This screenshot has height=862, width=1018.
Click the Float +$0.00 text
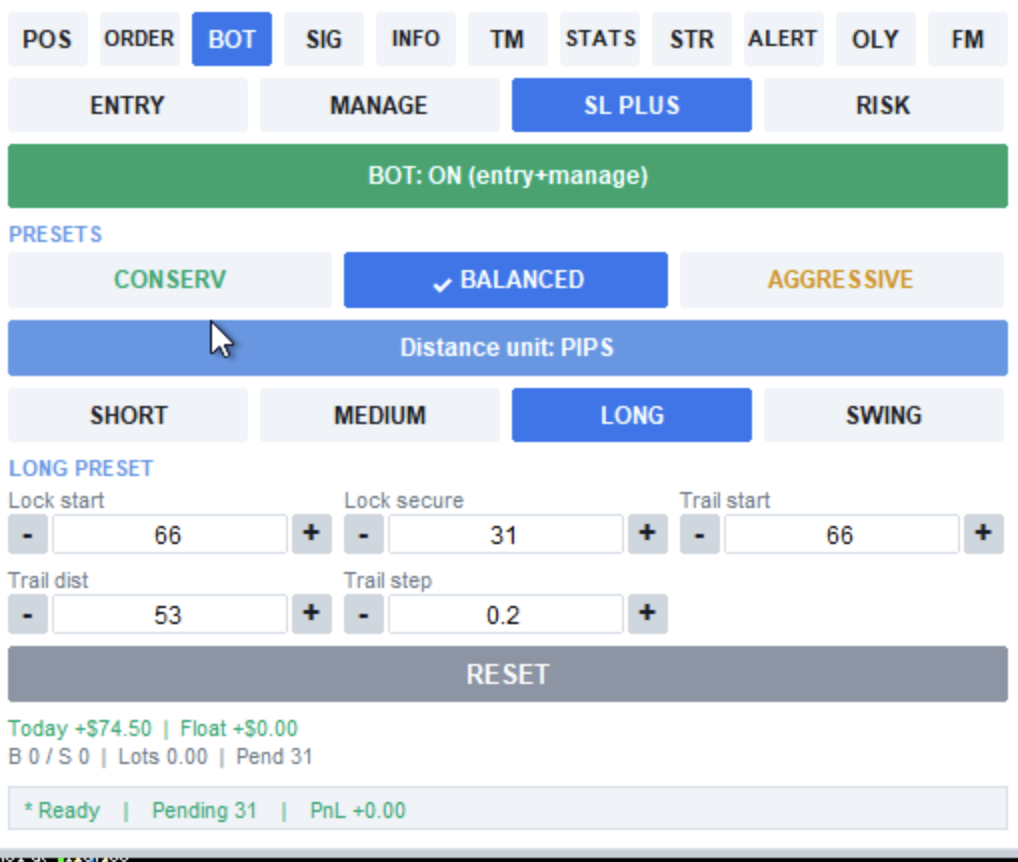pyautogui.click(x=239, y=729)
